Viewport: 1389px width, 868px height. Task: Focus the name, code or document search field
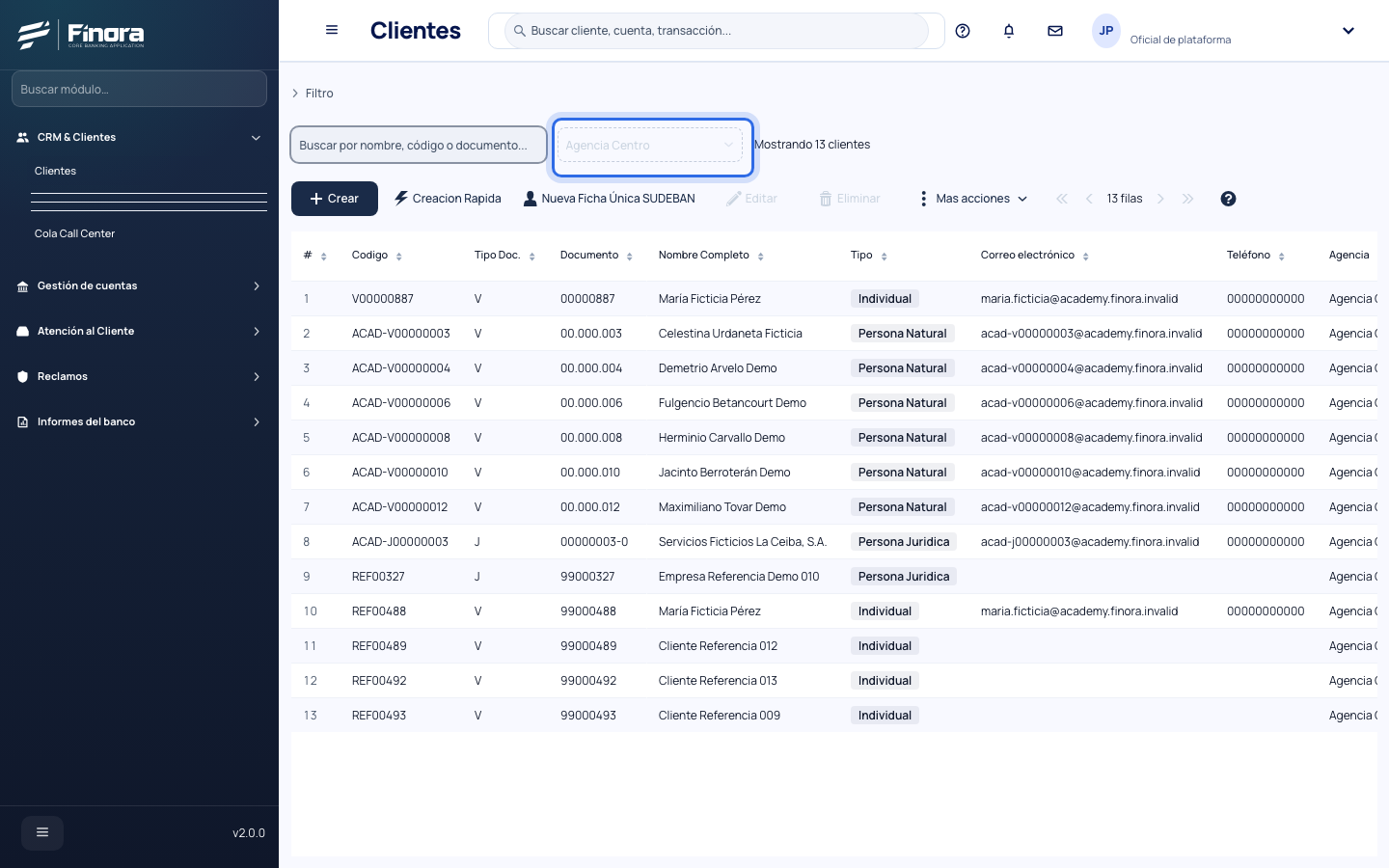[419, 146]
